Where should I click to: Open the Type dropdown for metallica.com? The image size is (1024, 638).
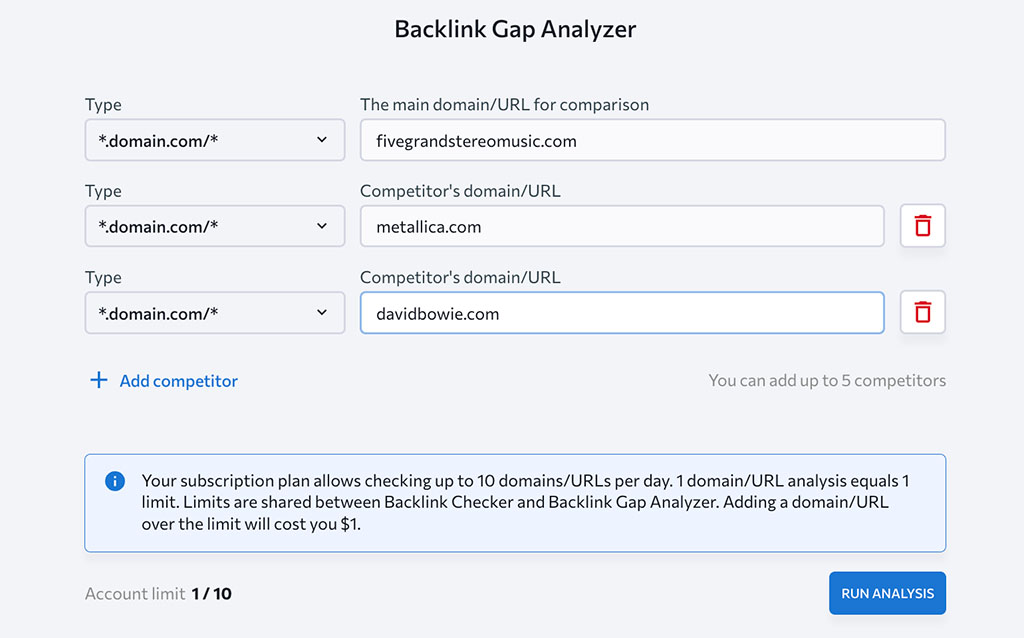[x=214, y=226]
